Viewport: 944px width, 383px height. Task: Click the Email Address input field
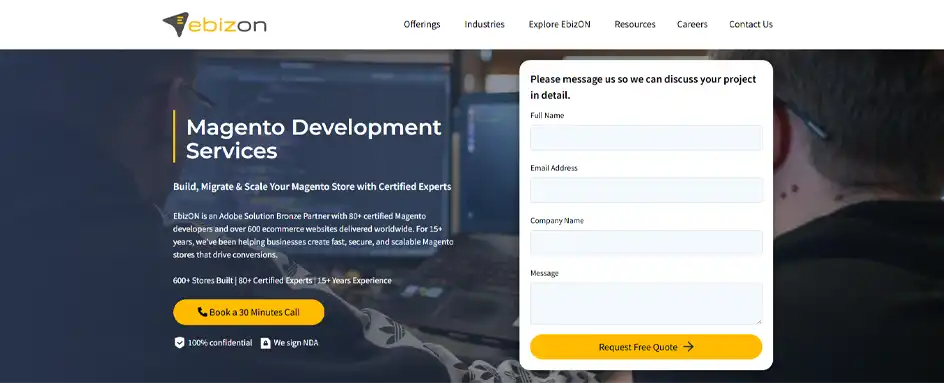(x=646, y=190)
